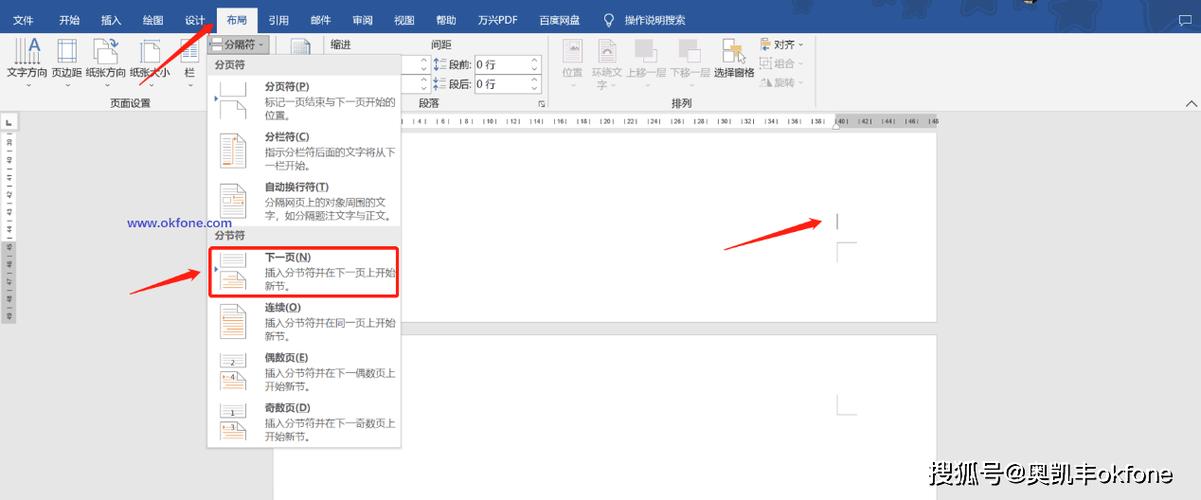Increase the 段后 spacing value
1201x500 pixels.
(535, 80)
